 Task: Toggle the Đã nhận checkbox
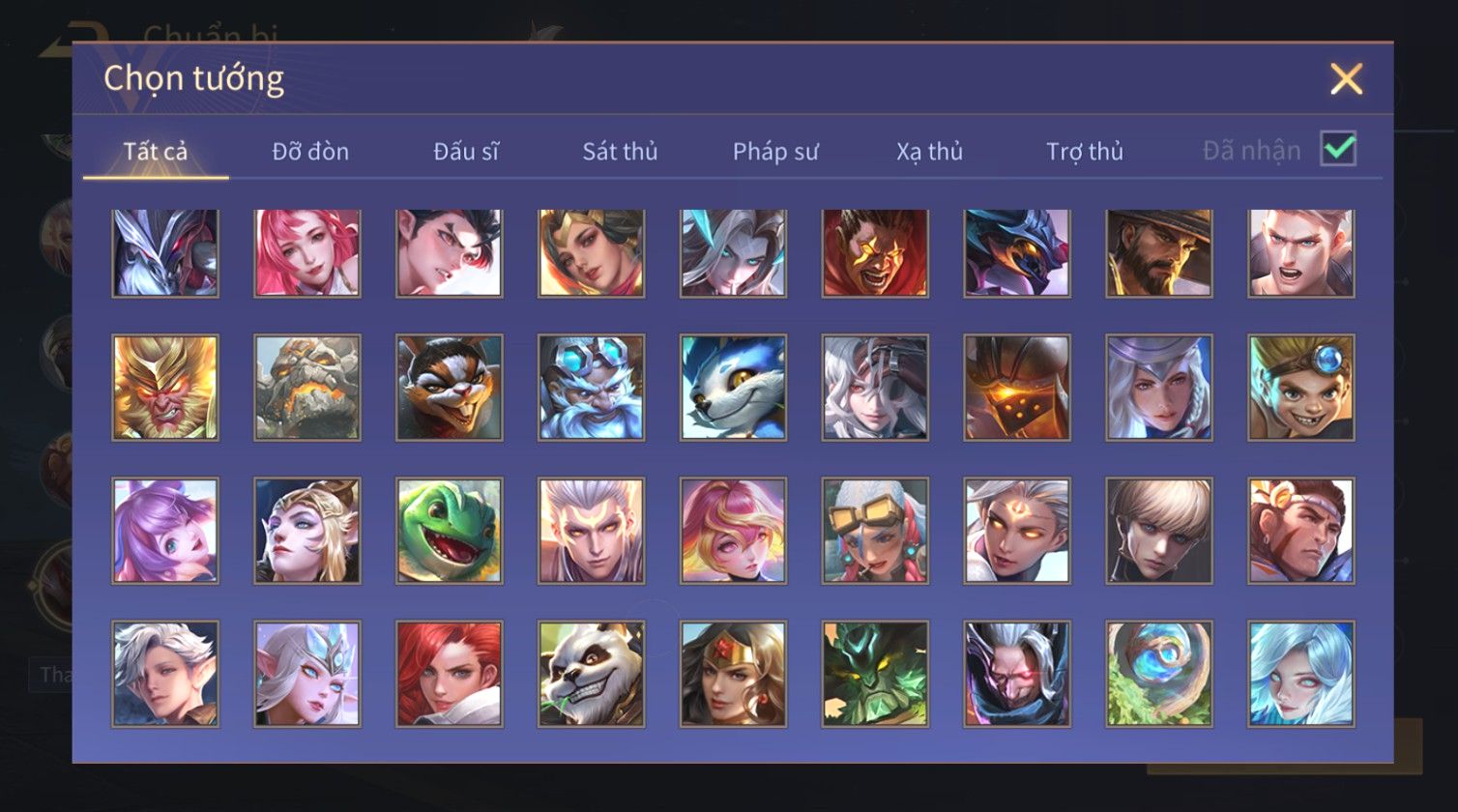point(1339,149)
